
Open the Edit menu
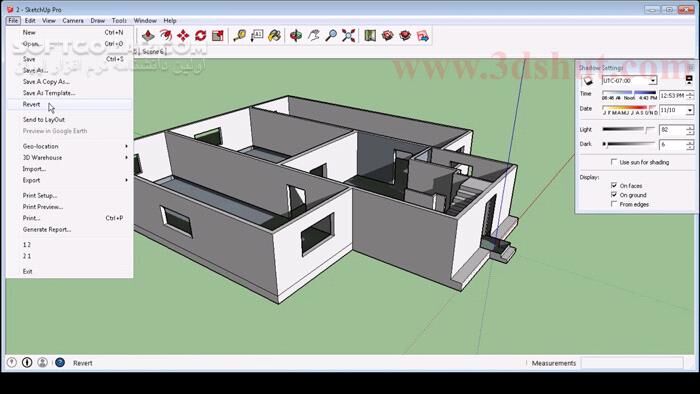tap(30, 21)
